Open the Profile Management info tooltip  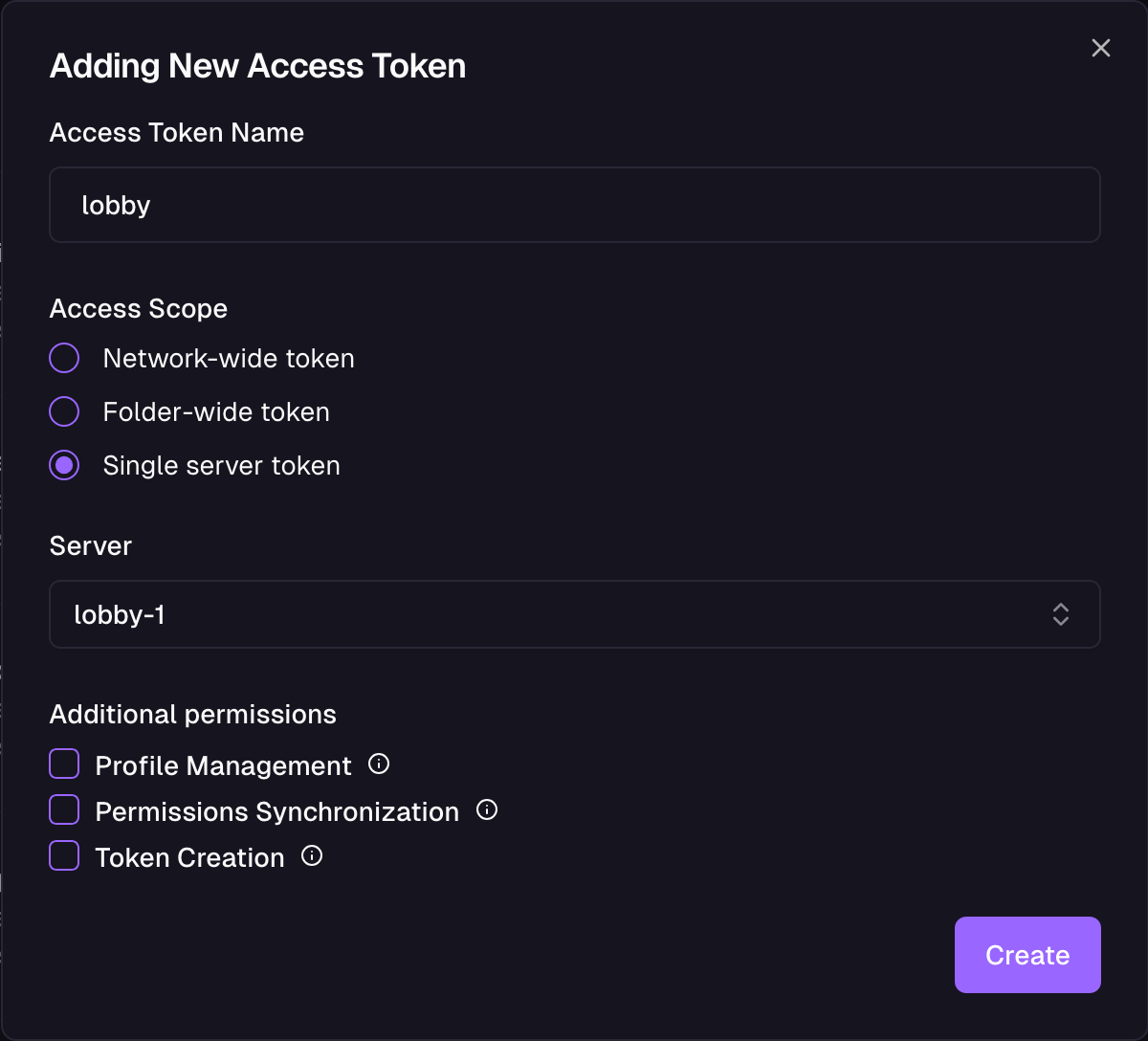point(379,764)
